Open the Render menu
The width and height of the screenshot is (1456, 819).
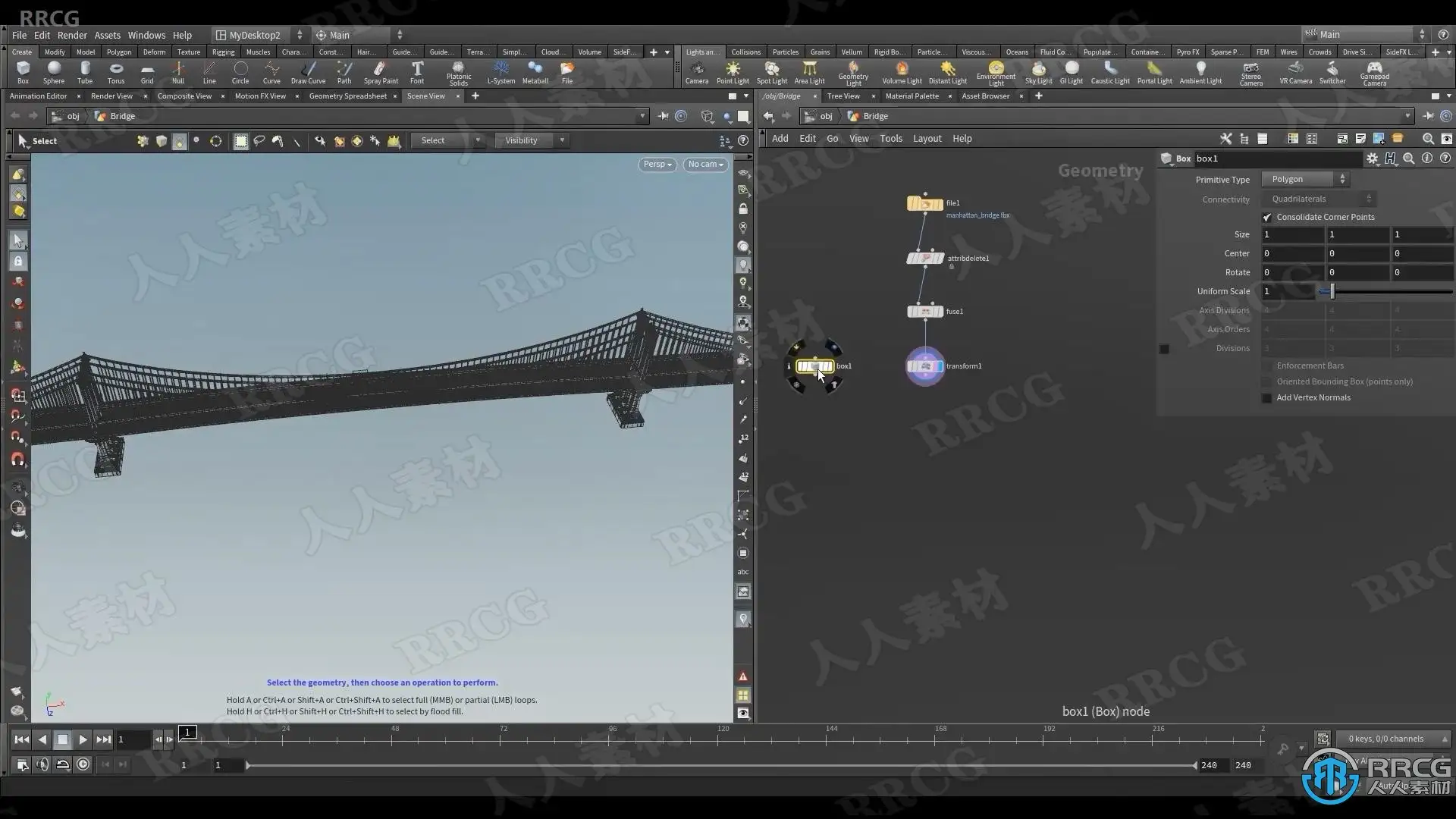coord(72,35)
